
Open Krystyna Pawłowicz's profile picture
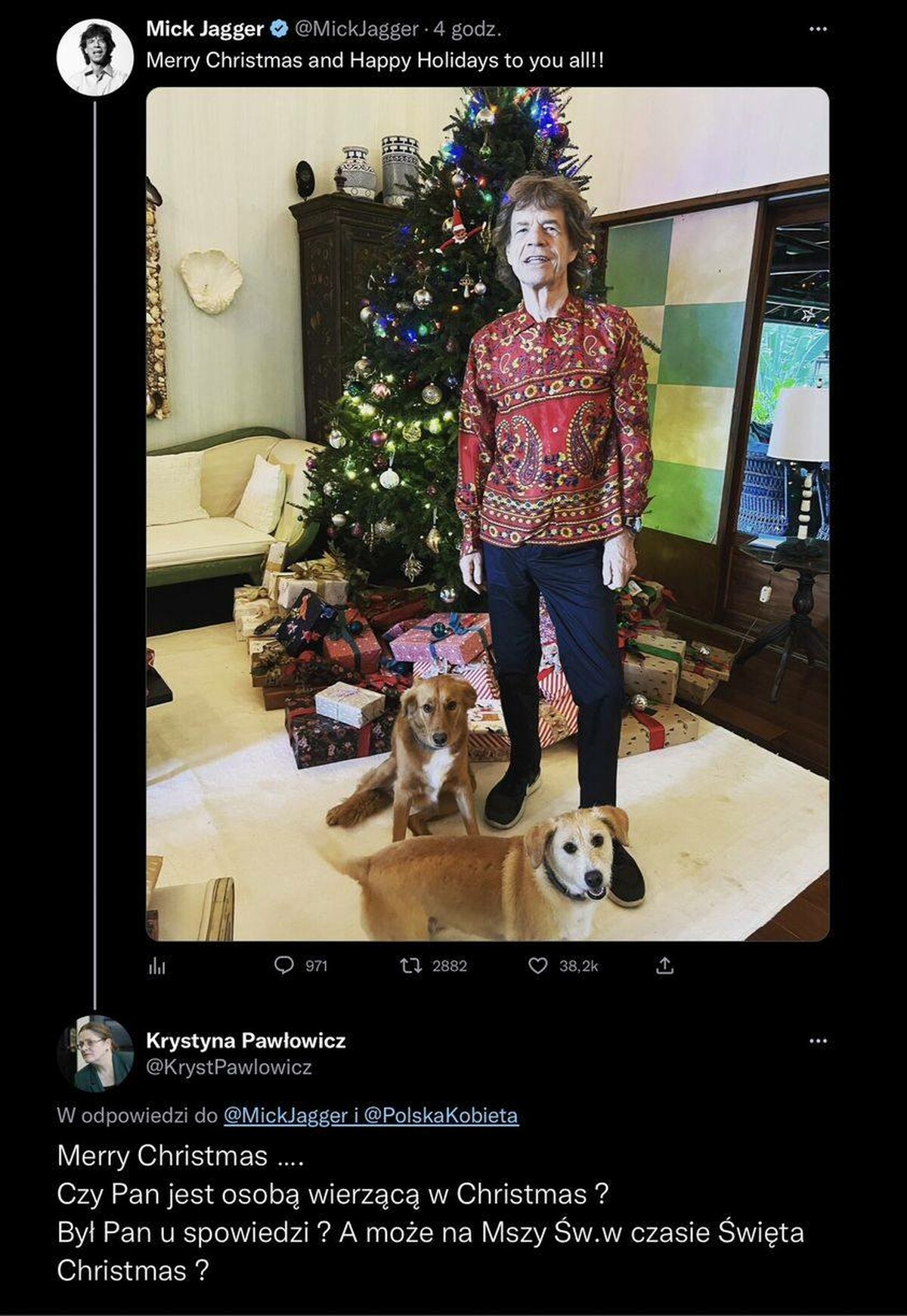click(95, 1054)
